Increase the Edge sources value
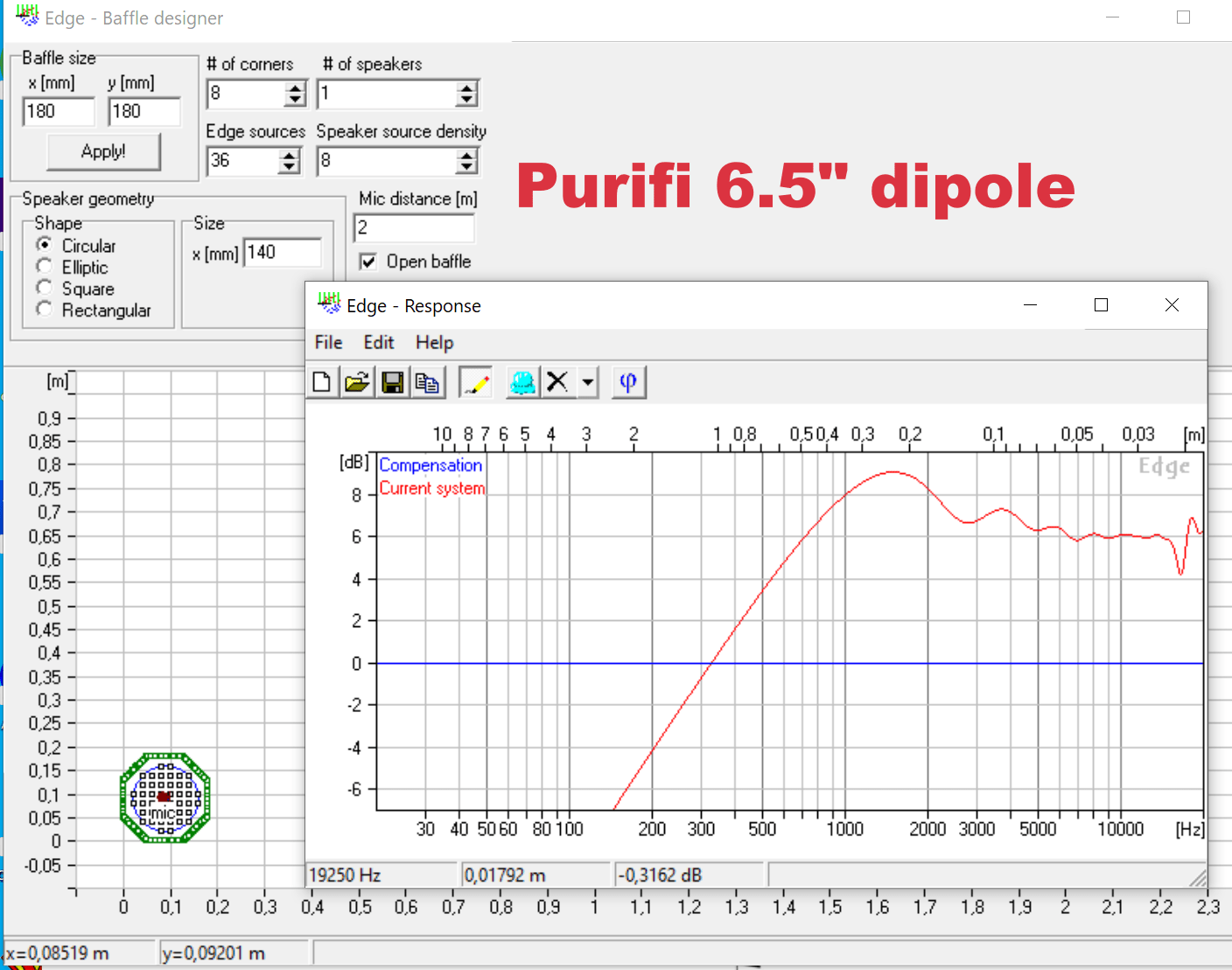The width and height of the screenshot is (1232, 970). tap(289, 155)
